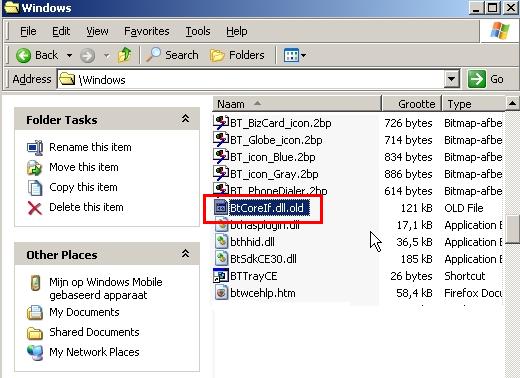Sort by the Type column header

pos(473,104)
